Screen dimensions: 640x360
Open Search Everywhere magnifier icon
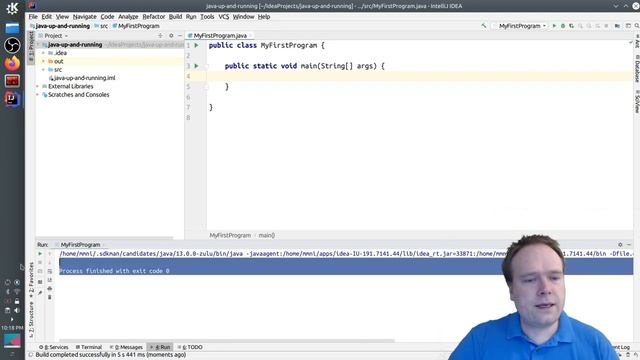click(x=636, y=26)
